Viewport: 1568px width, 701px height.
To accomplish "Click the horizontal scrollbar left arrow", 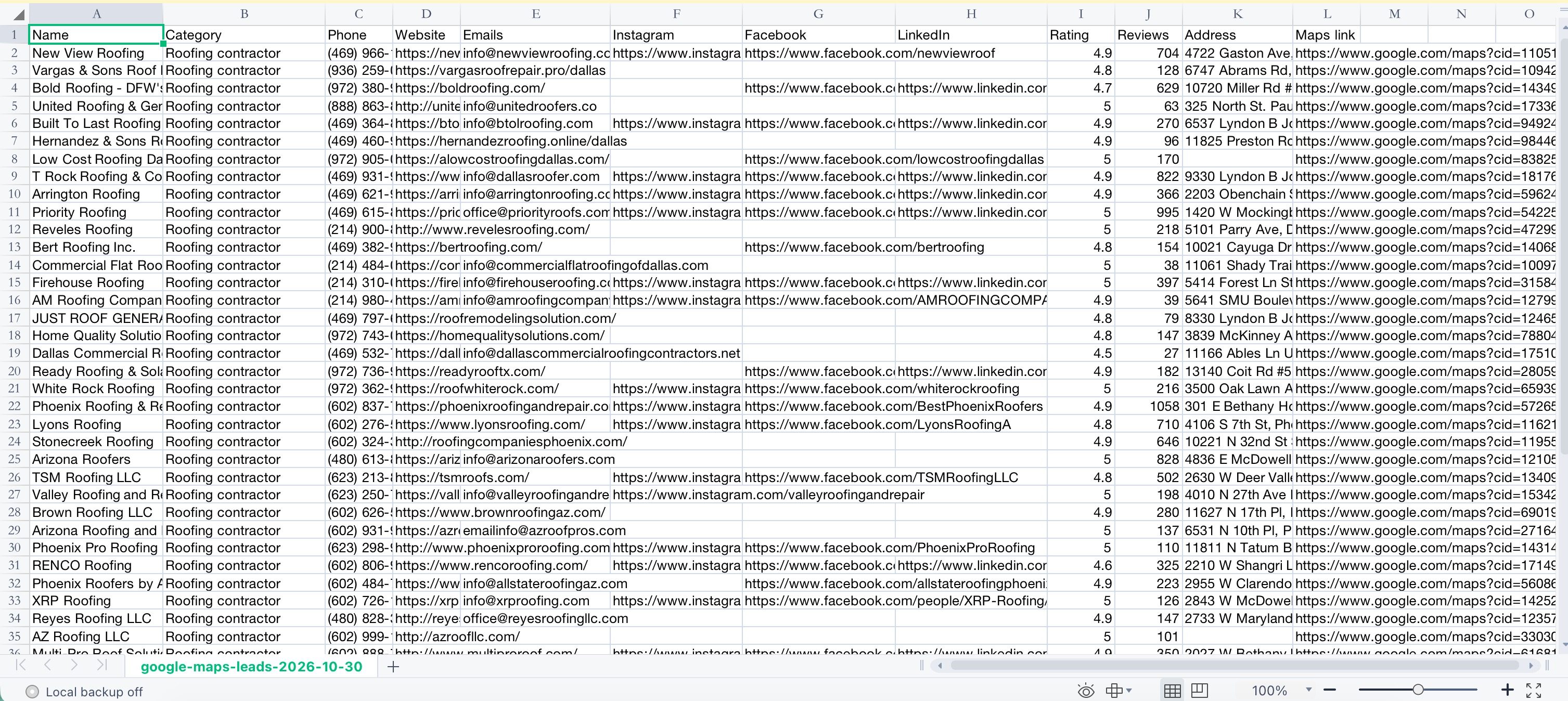I will pos(940,666).
